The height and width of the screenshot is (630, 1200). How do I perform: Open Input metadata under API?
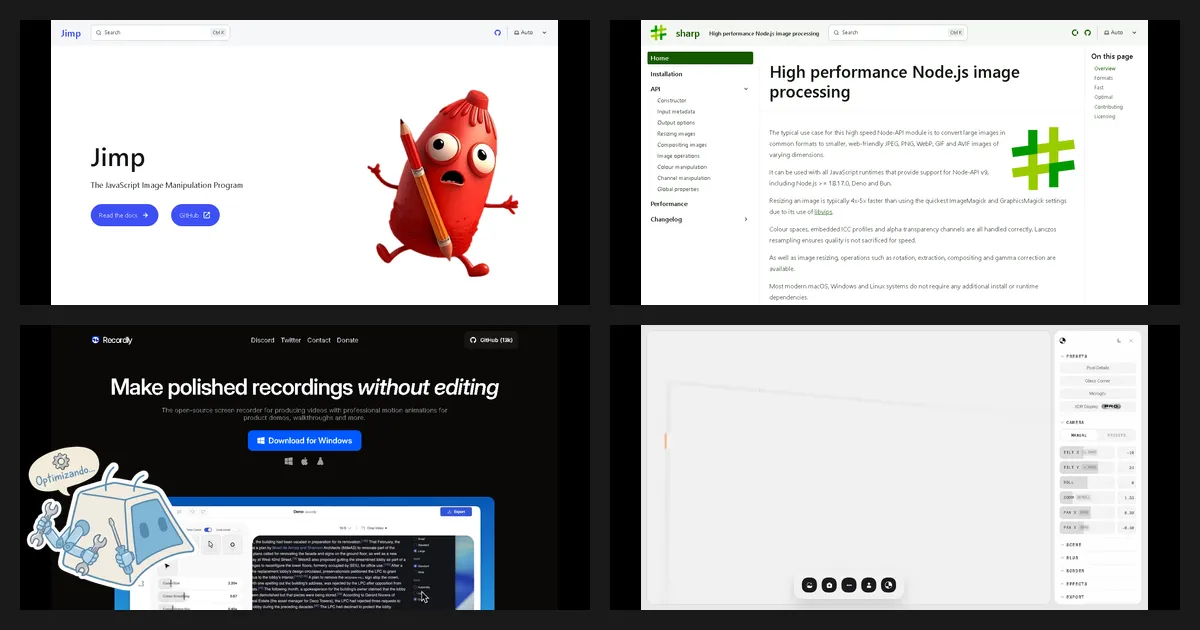(x=676, y=112)
